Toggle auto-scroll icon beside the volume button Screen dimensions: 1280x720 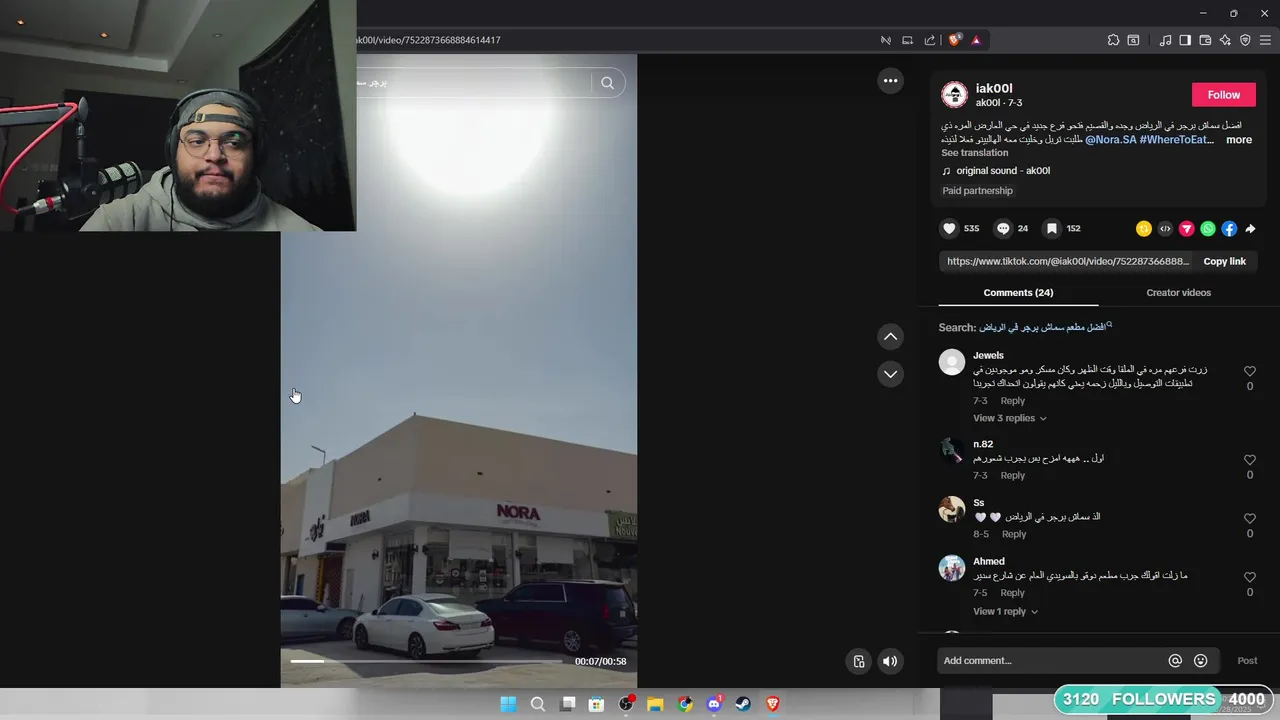859,661
